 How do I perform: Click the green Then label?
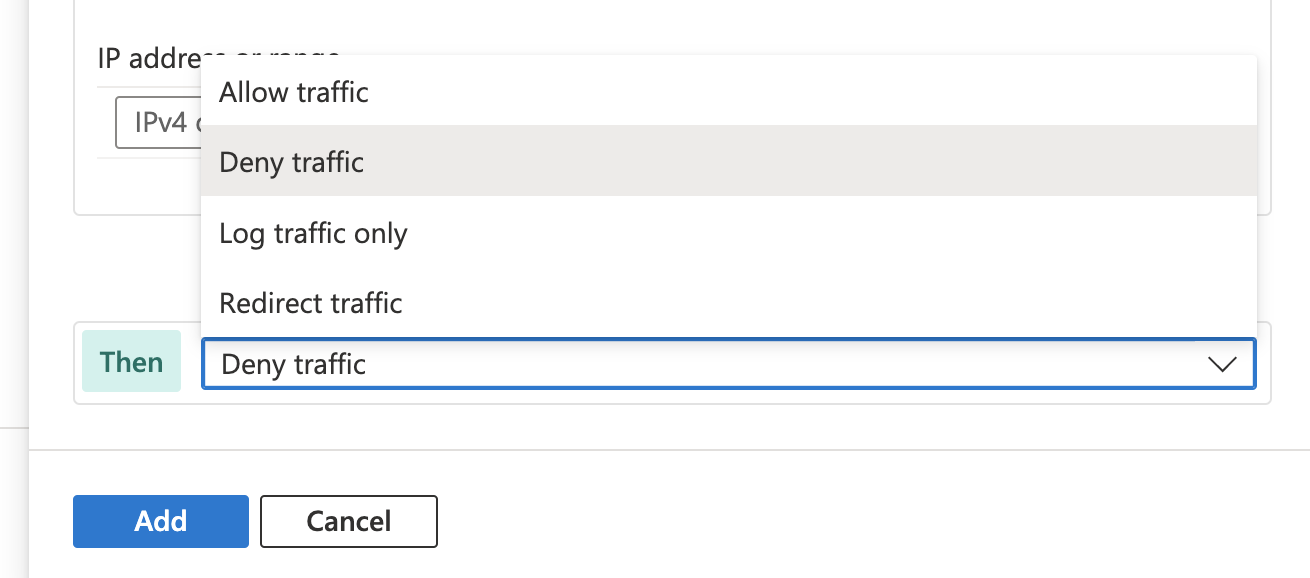click(131, 362)
